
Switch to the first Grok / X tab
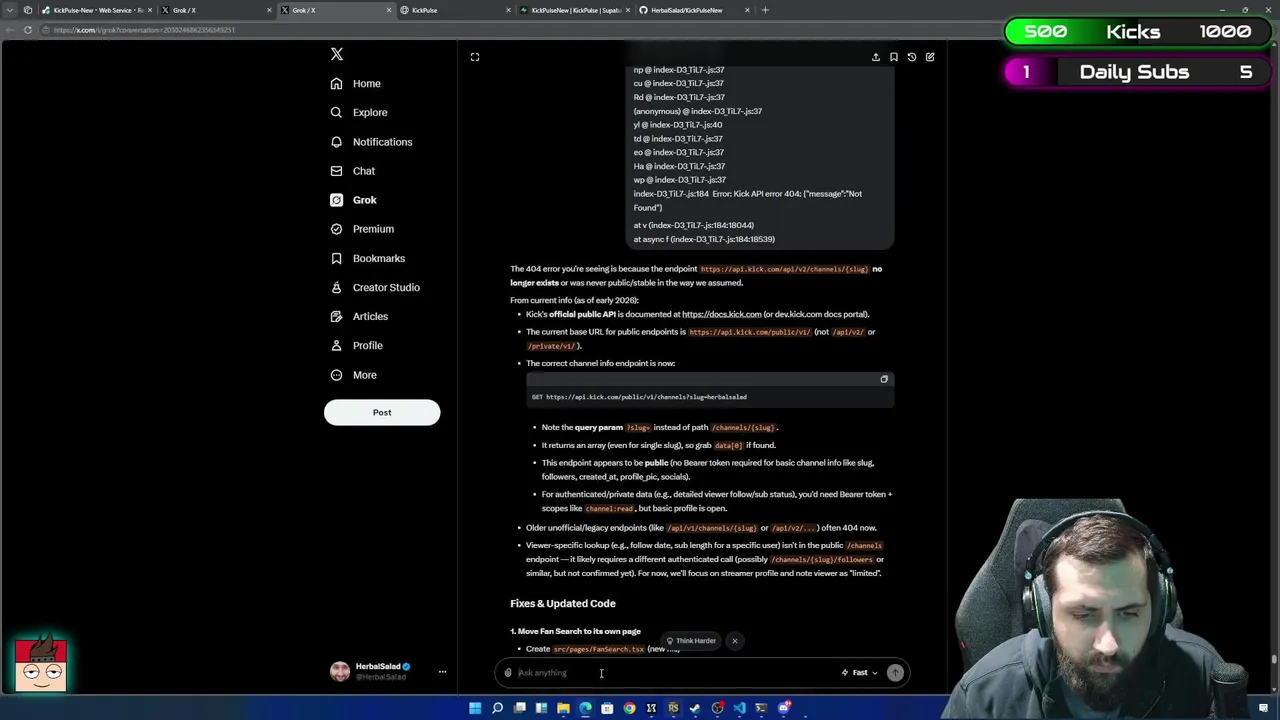pyautogui.click(x=215, y=10)
